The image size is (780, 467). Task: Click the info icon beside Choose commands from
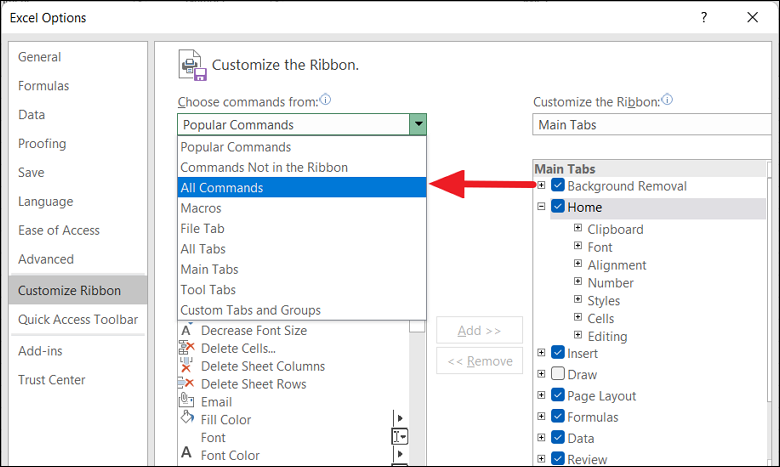[x=325, y=99]
